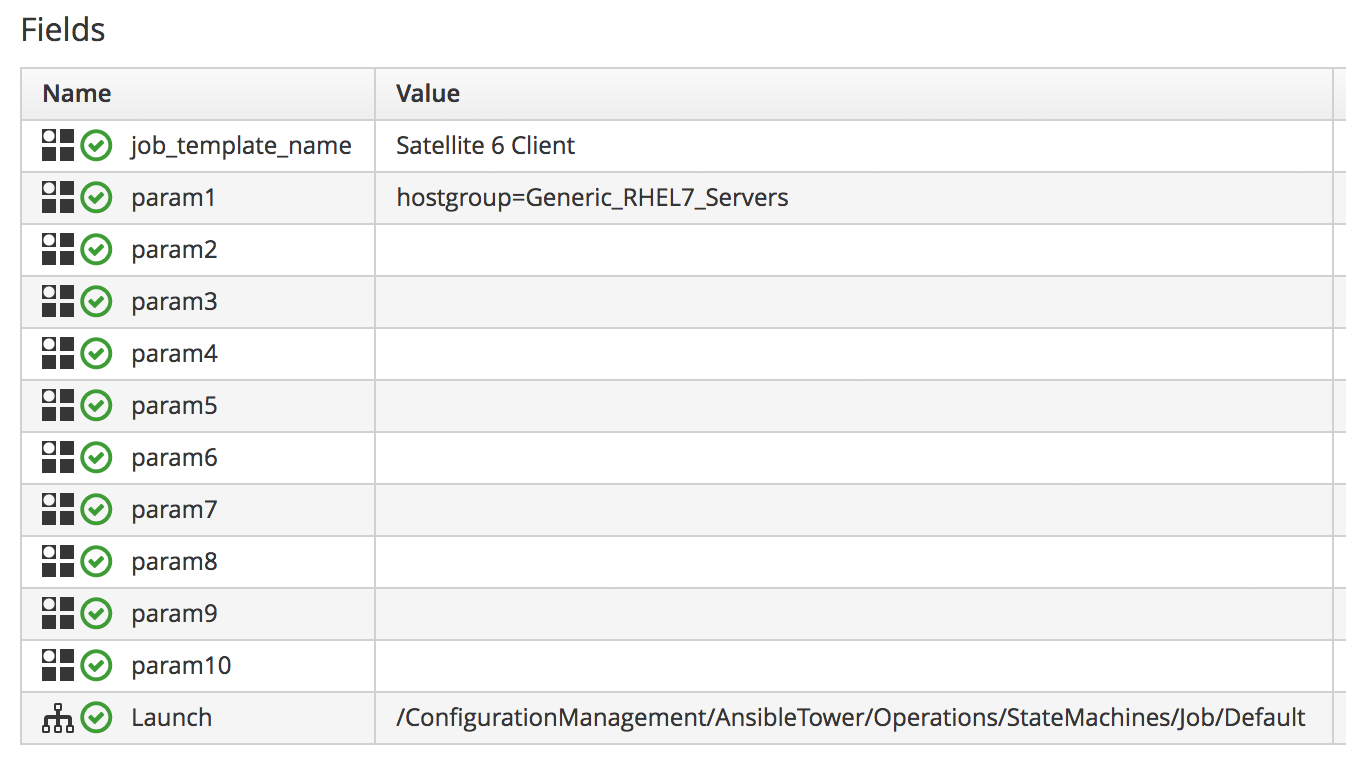The height and width of the screenshot is (758, 1346).
Task: Select the attribute icon in param1 row
Action: click(x=58, y=198)
